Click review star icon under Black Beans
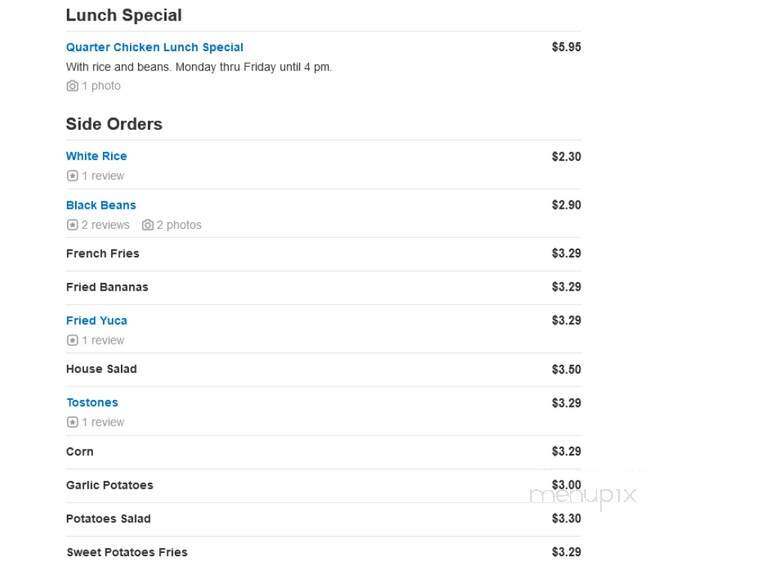 (72, 225)
